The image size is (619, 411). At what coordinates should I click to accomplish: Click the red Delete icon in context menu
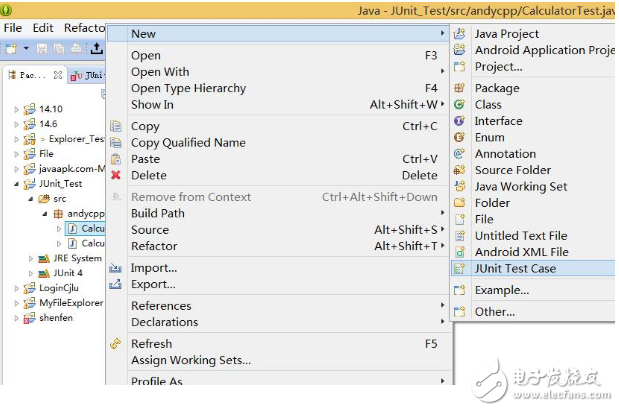click(x=116, y=175)
